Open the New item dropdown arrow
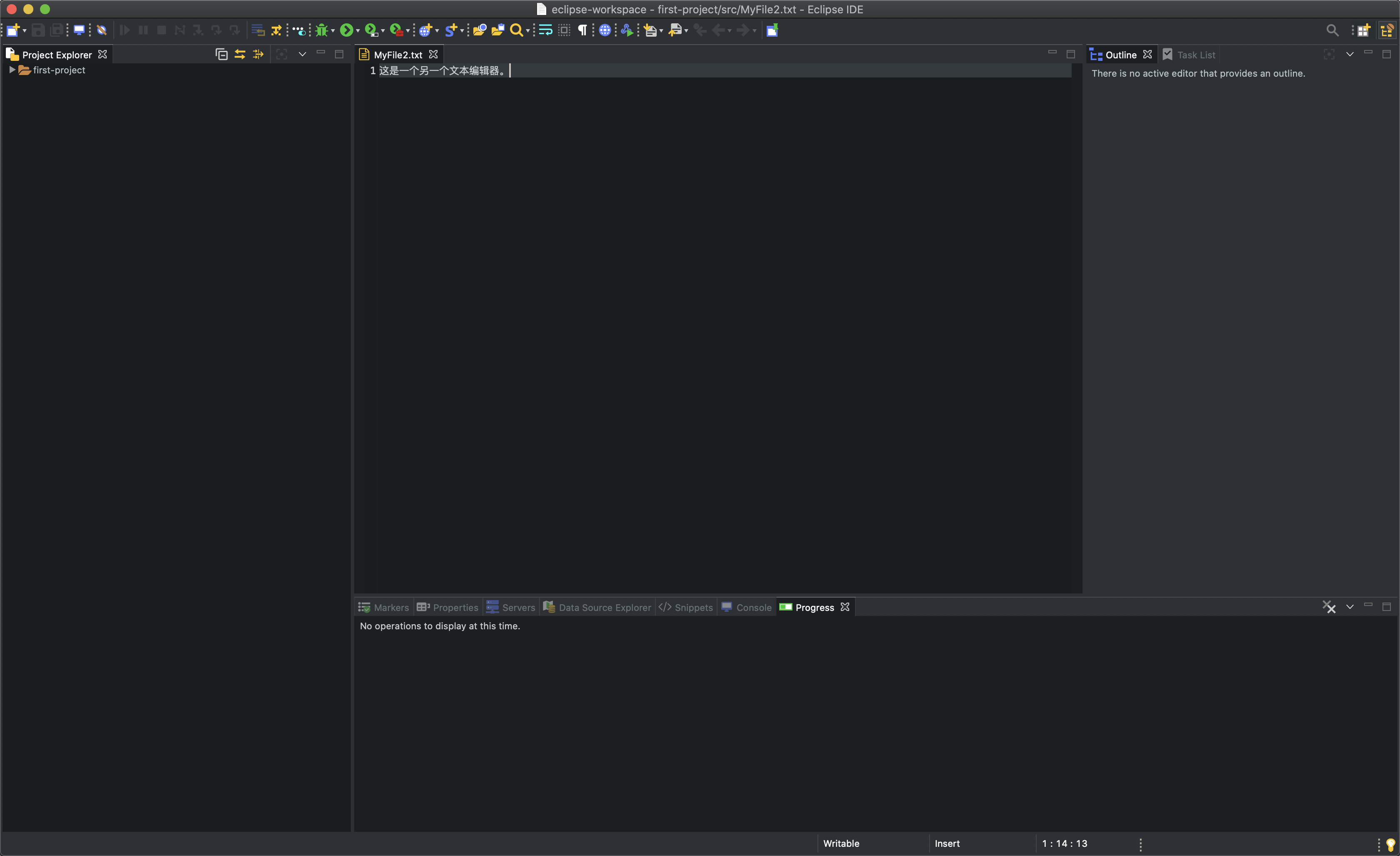 (x=25, y=31)
